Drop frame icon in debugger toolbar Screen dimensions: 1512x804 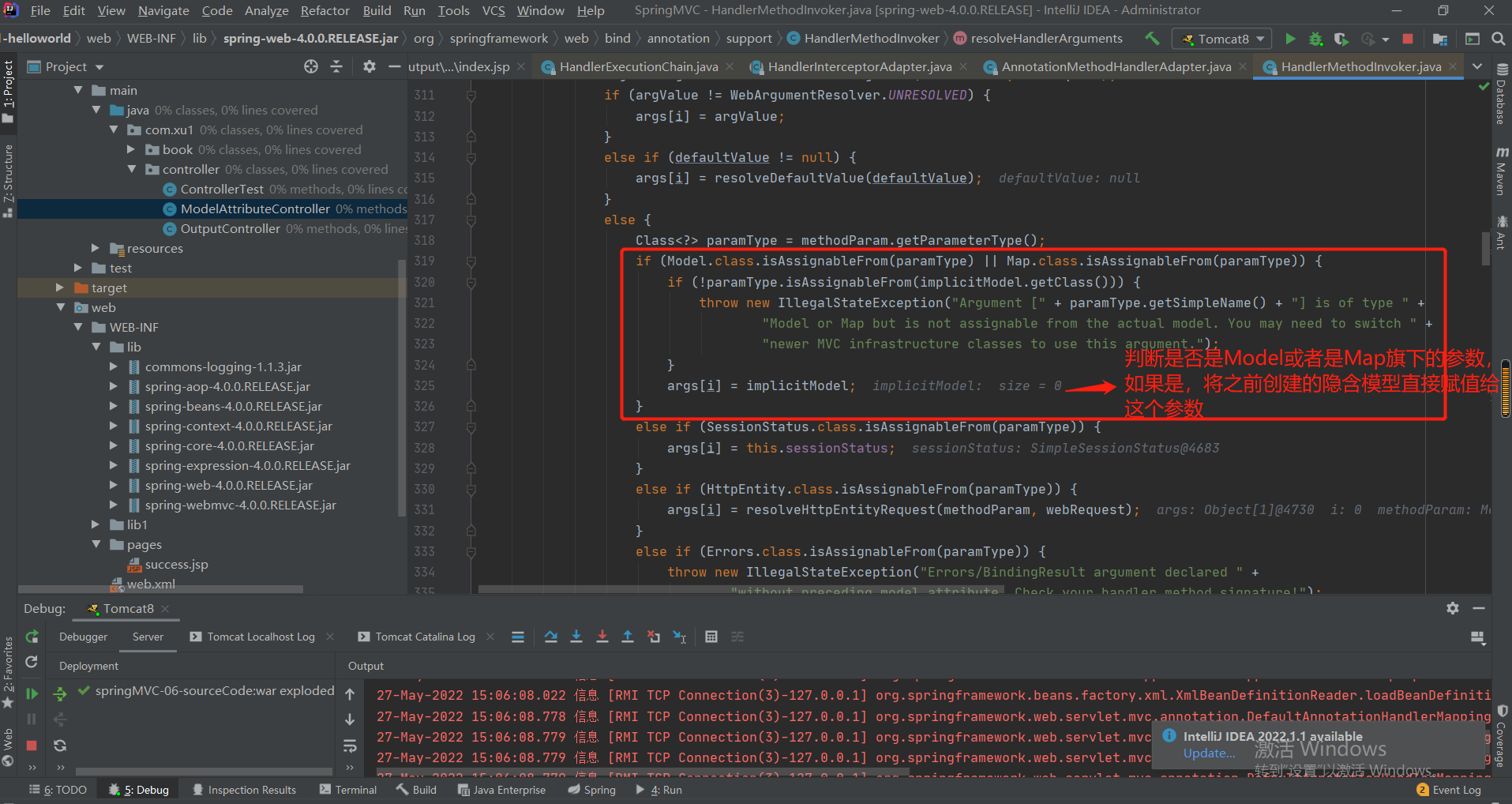(x=654, y=637)
